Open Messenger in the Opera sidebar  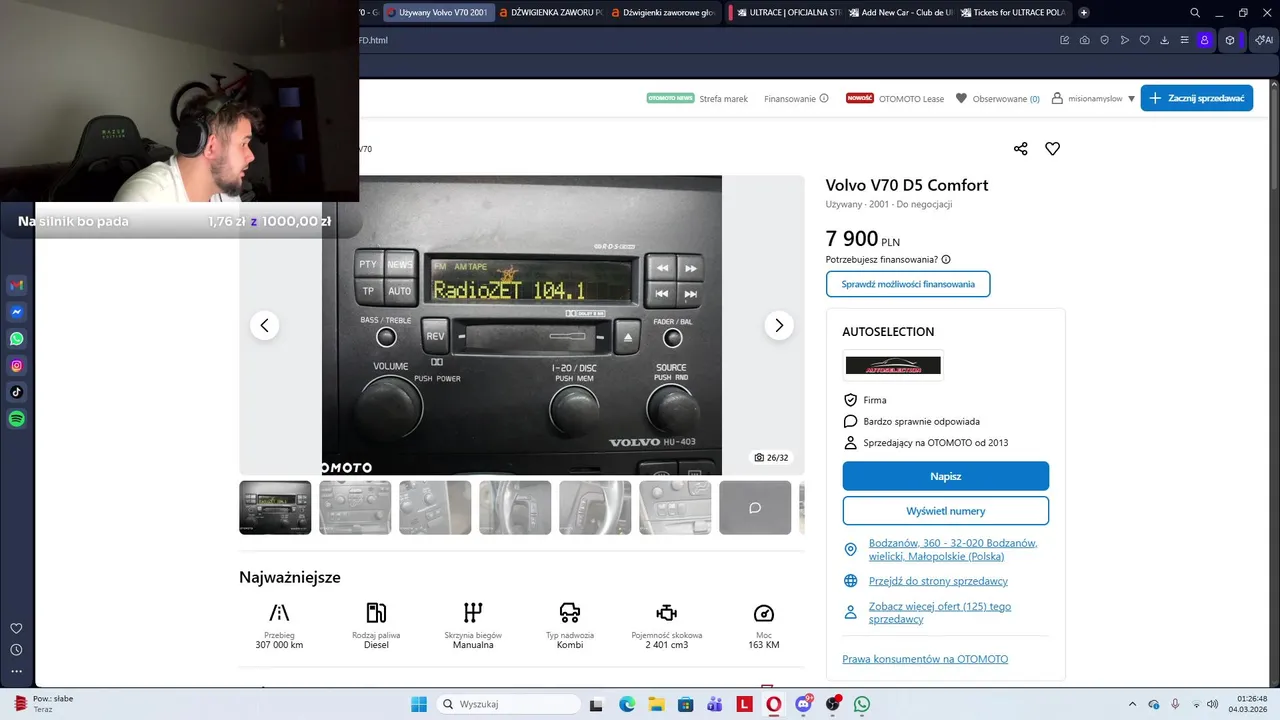click(17, 312)
